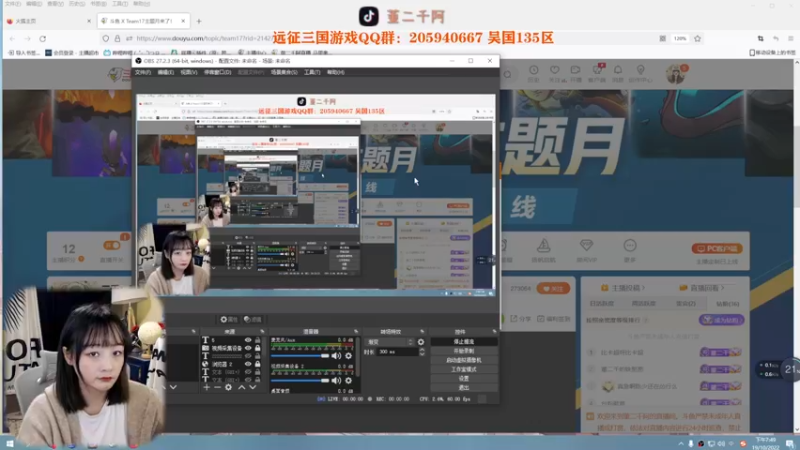Toggle visibility of source named 5
800x450 pixels.
[x=248, y=340]
